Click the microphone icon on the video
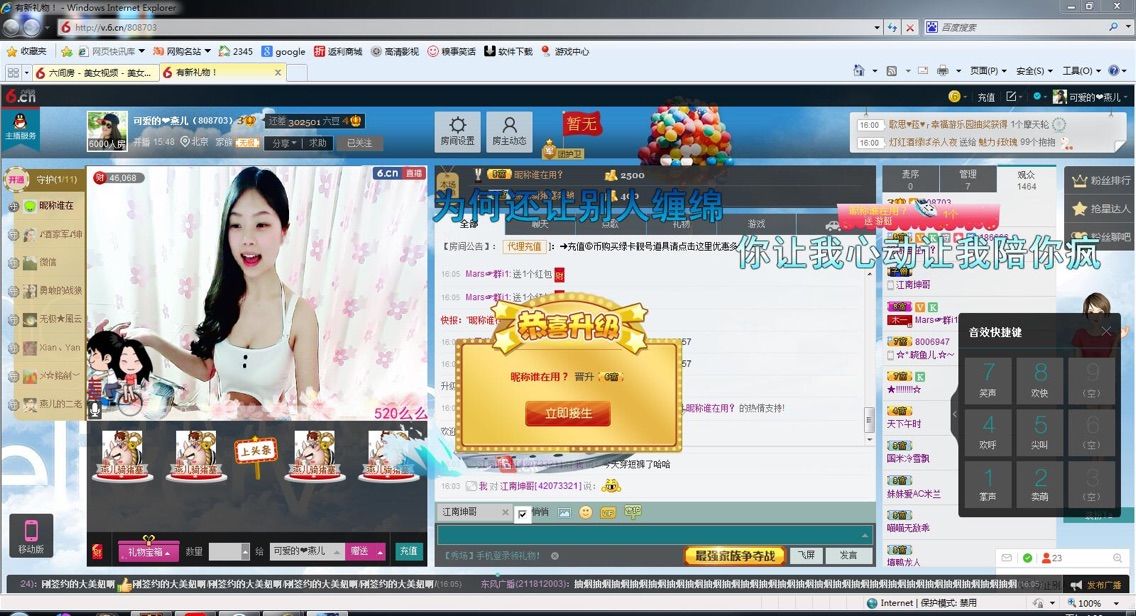 click(x=94, y=411)
